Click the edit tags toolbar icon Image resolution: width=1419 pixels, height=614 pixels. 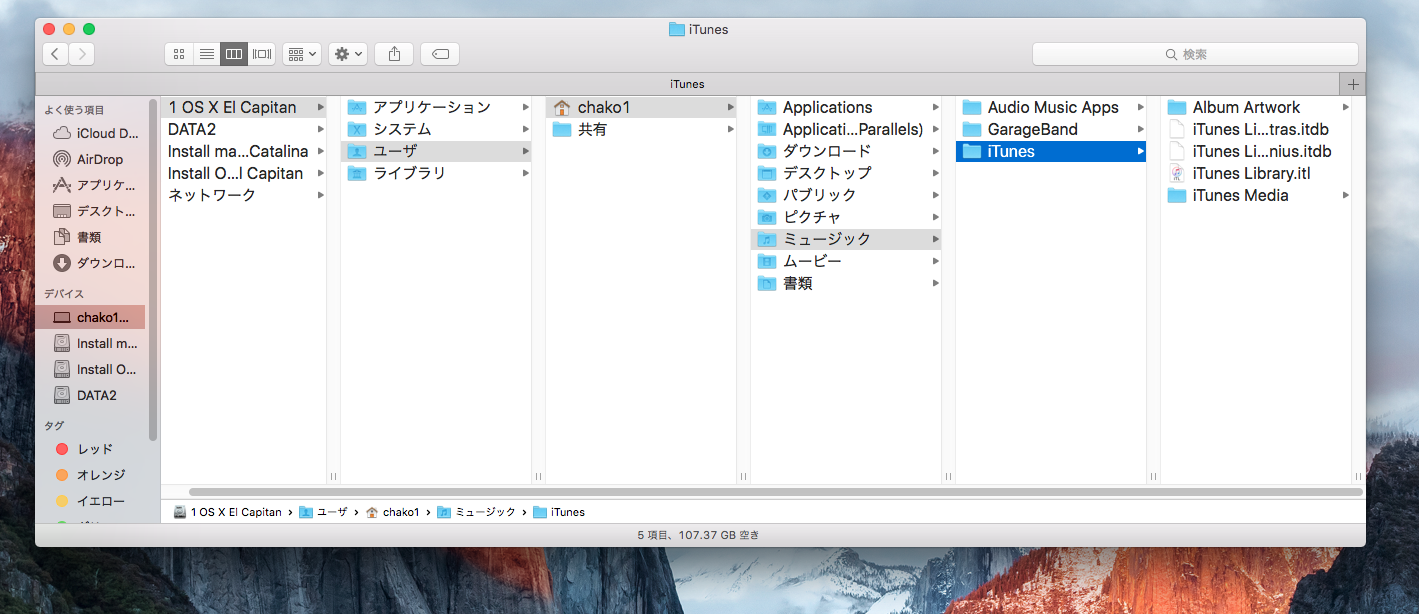click(440, 54)
